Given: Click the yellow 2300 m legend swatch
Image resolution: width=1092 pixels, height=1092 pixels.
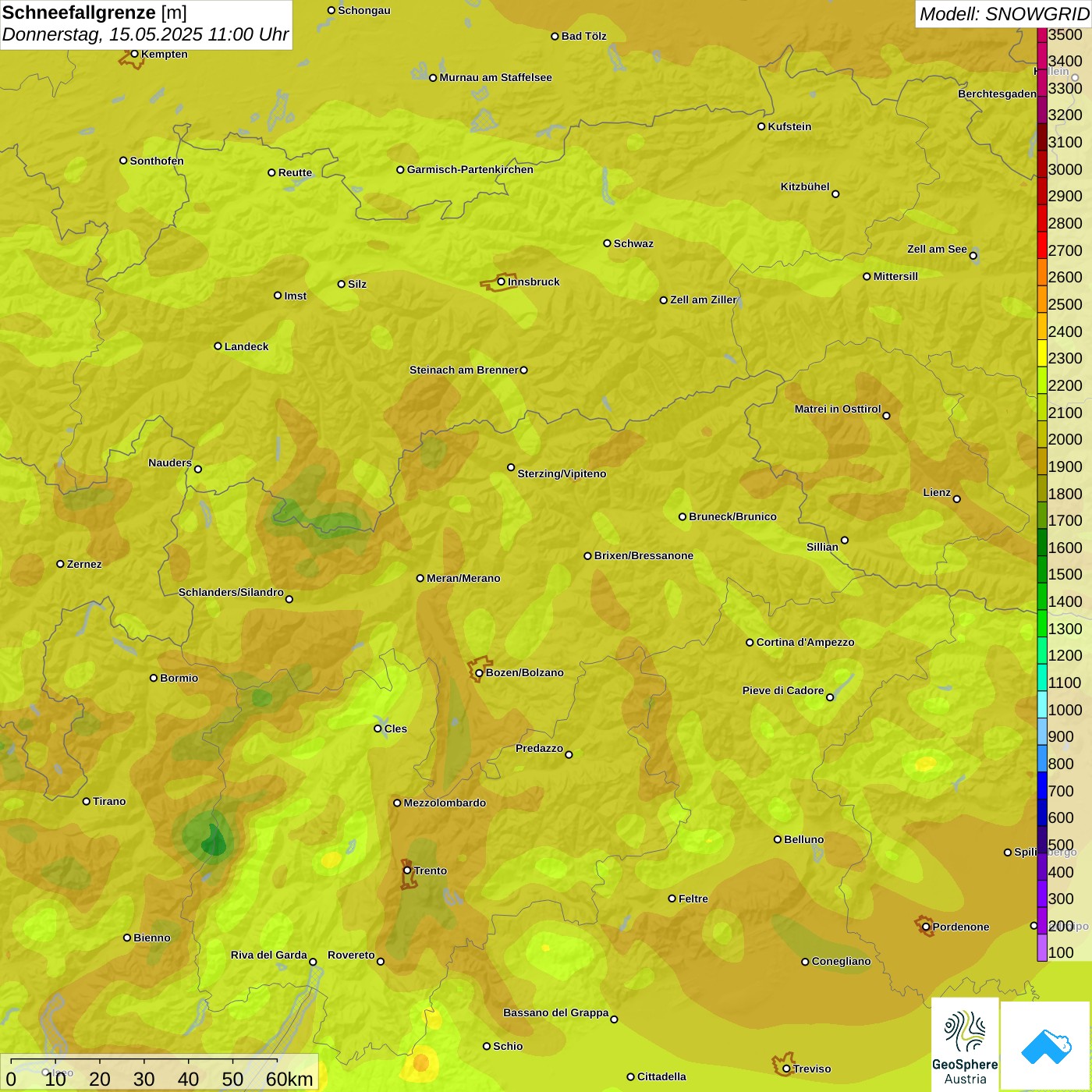Looking at the screenshot, I should pos(1042,353).
